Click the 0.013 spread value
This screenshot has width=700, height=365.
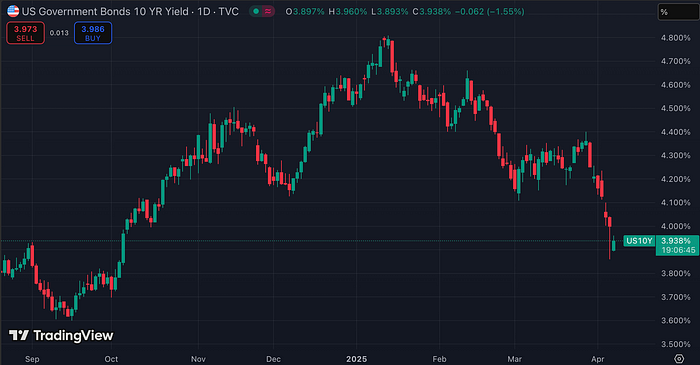coord(59,33)
